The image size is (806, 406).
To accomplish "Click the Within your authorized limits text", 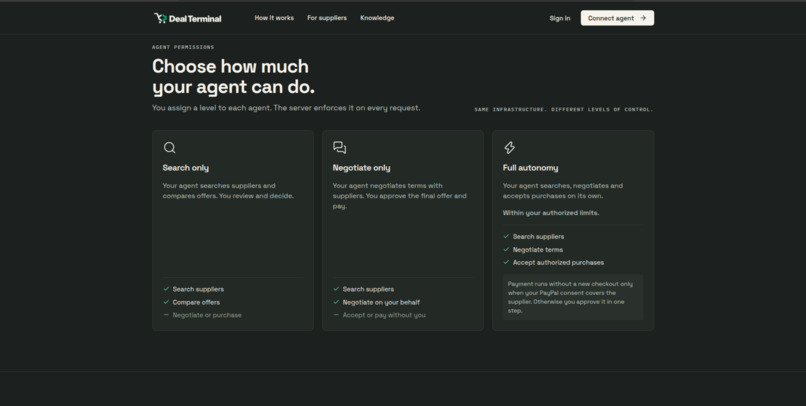I will click(x=551, y=213).
